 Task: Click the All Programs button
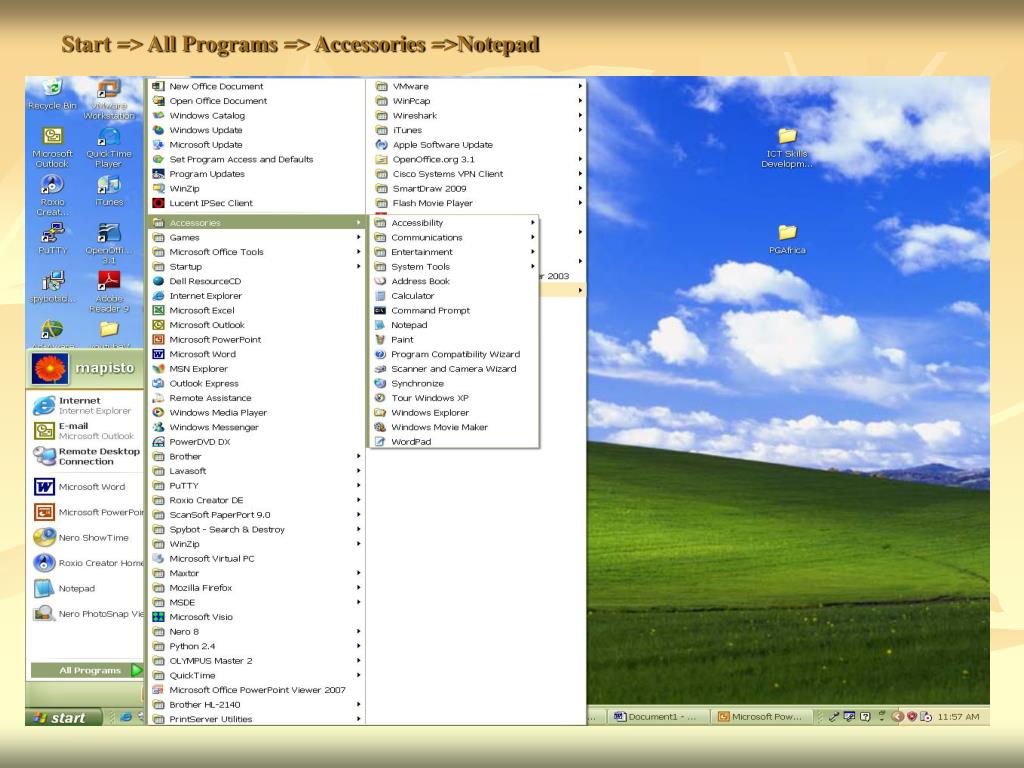click(x=87, y=670)
